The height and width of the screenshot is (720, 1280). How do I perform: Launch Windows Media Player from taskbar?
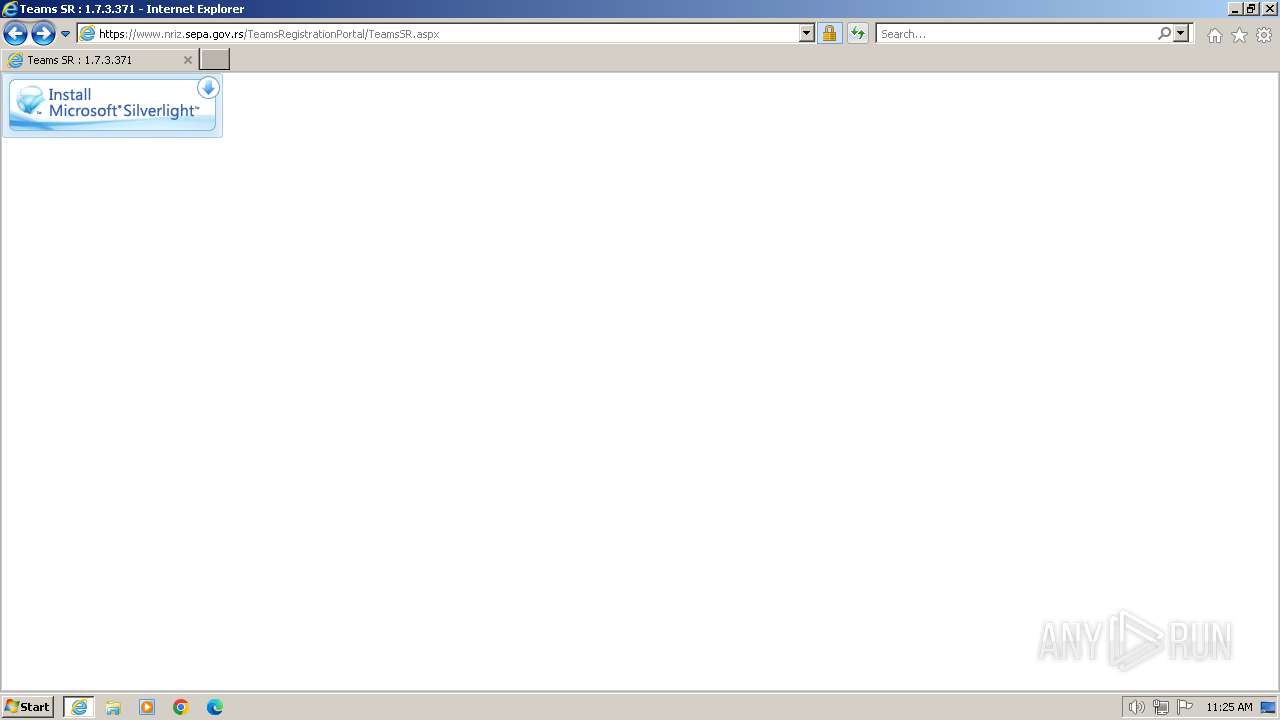pos(147,707)
